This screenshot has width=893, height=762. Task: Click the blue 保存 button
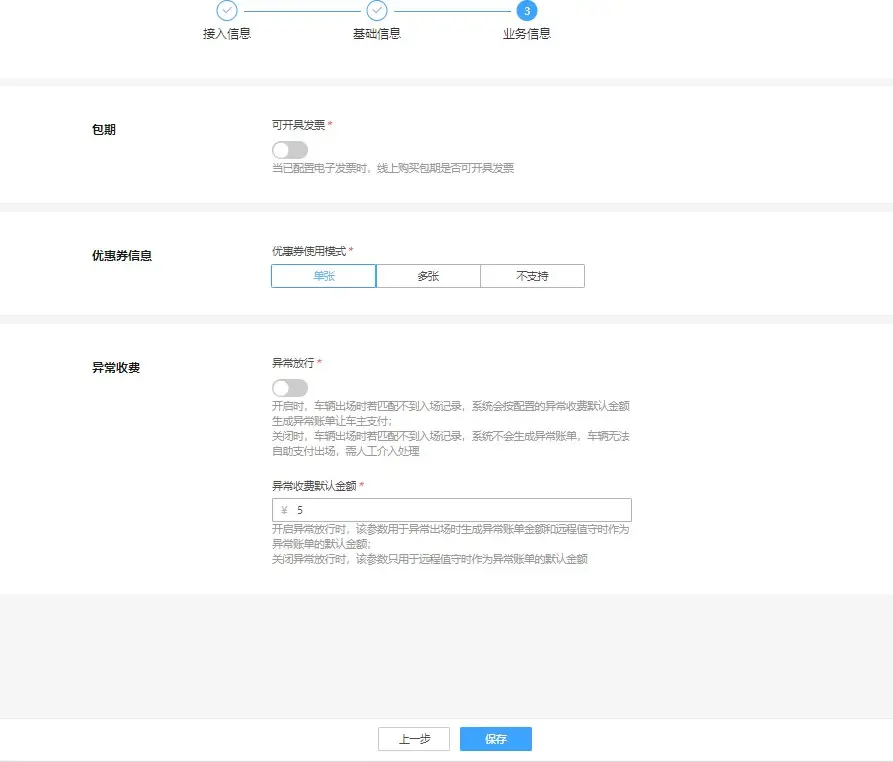pyautogui.click(x=496, y=739)
